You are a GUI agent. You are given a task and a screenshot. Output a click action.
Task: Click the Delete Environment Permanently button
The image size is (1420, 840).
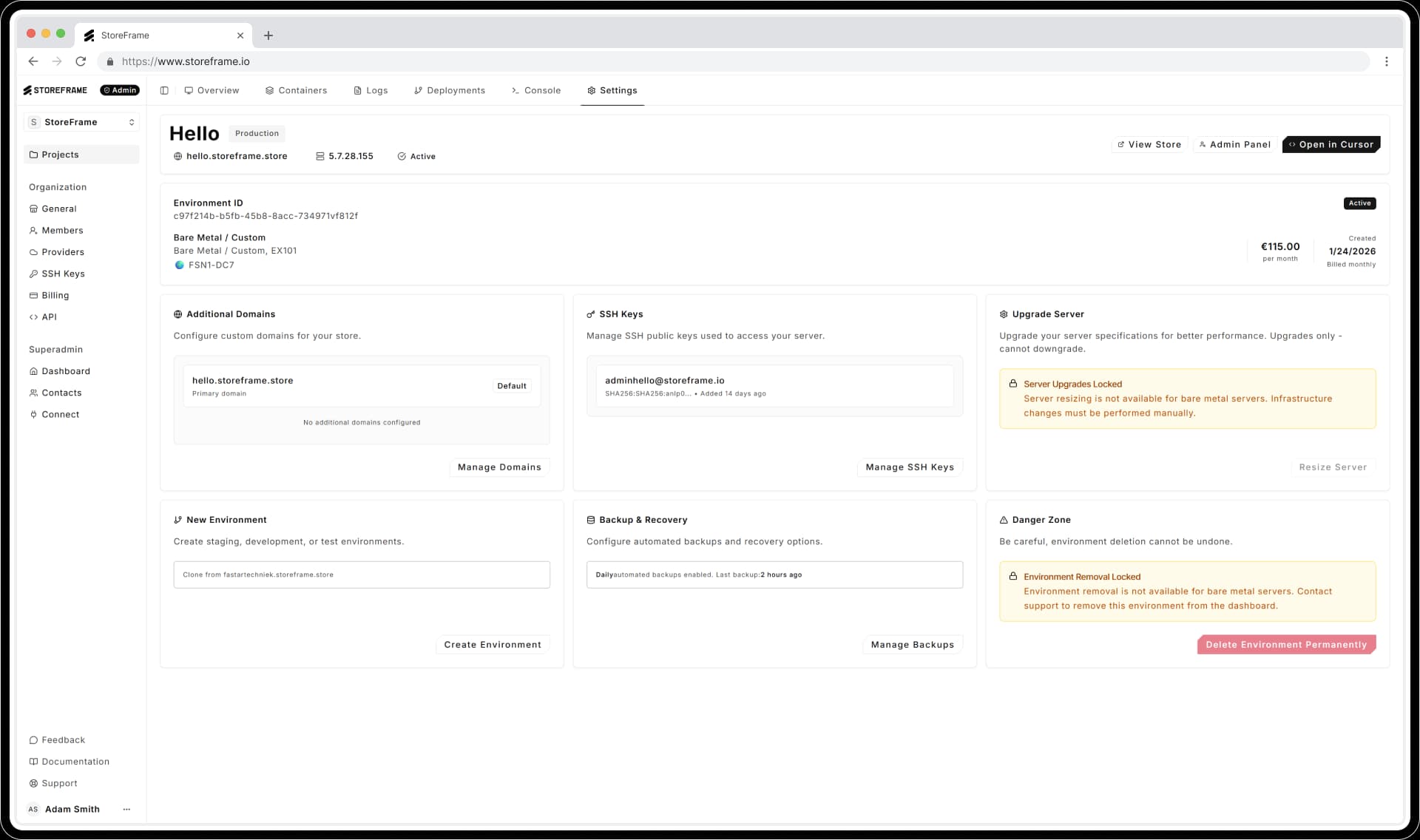(x=1286, y=644)
